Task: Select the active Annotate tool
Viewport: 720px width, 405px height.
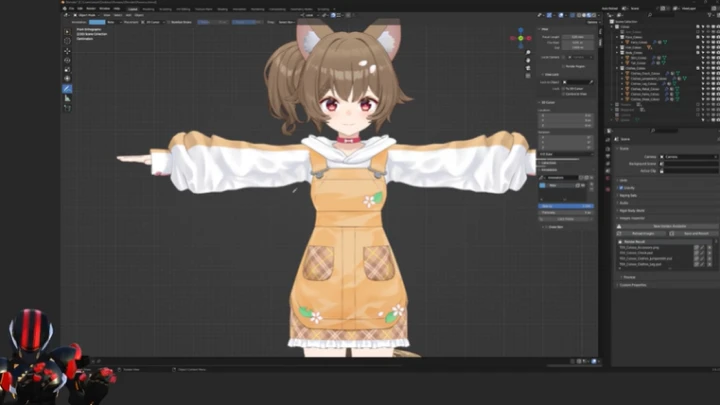Action: coord(68,89)
